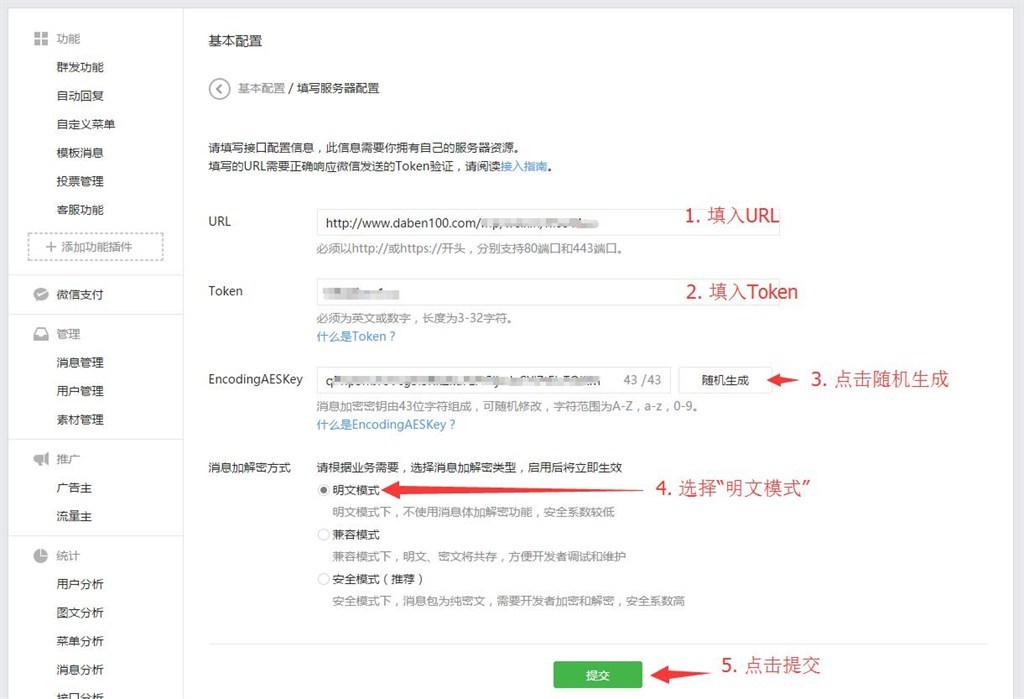
Task: Click the 什么是Token？ link
Action: coord(356,336)
